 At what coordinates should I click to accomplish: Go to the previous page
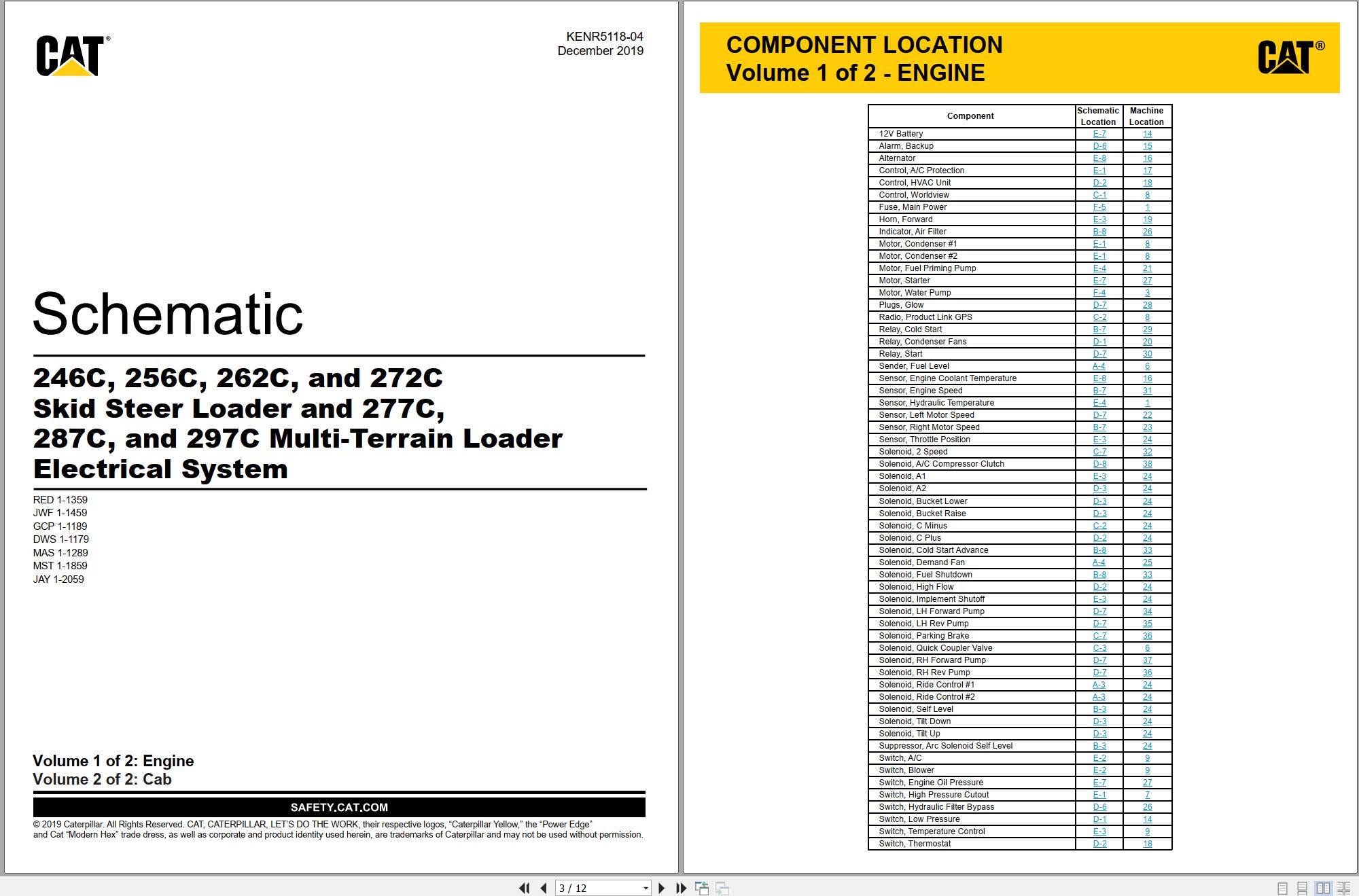[544, 888]
